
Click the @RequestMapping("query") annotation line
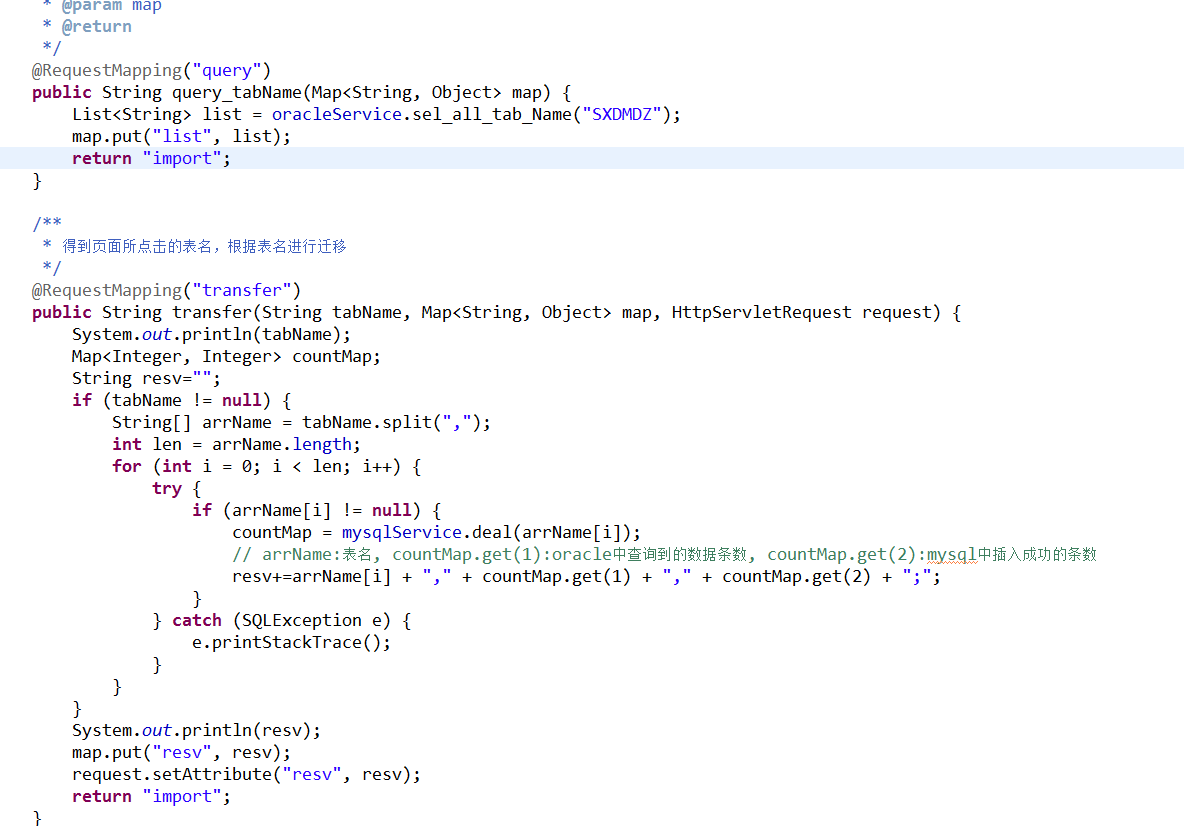click(x=151, y=70)
